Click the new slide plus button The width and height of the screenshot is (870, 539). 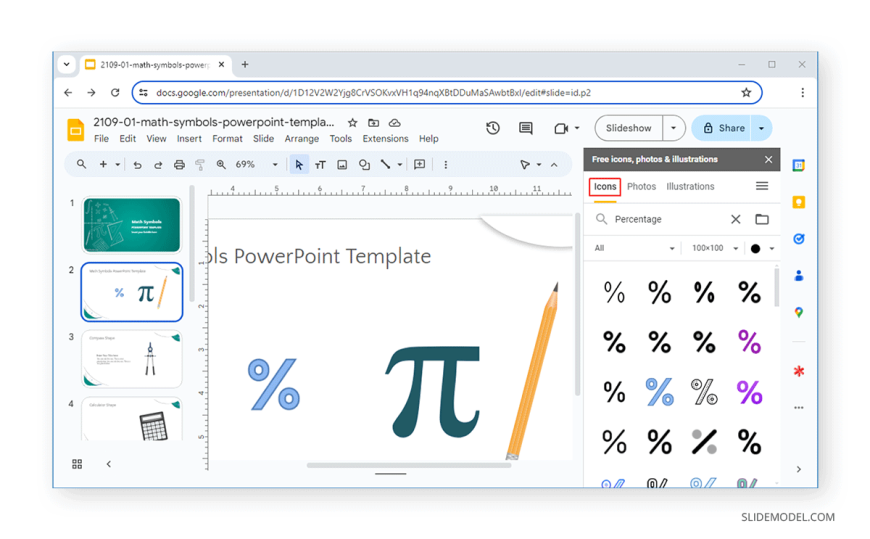pos(103,164)
